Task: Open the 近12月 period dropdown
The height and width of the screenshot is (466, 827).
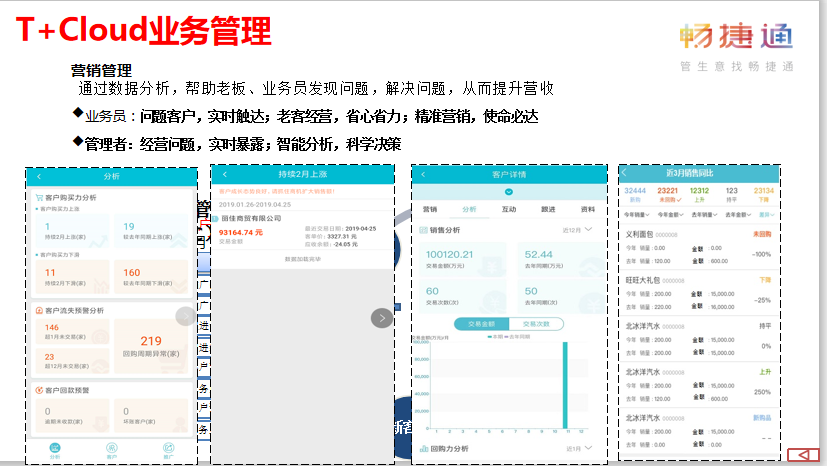Action: [x=578, y=230]
